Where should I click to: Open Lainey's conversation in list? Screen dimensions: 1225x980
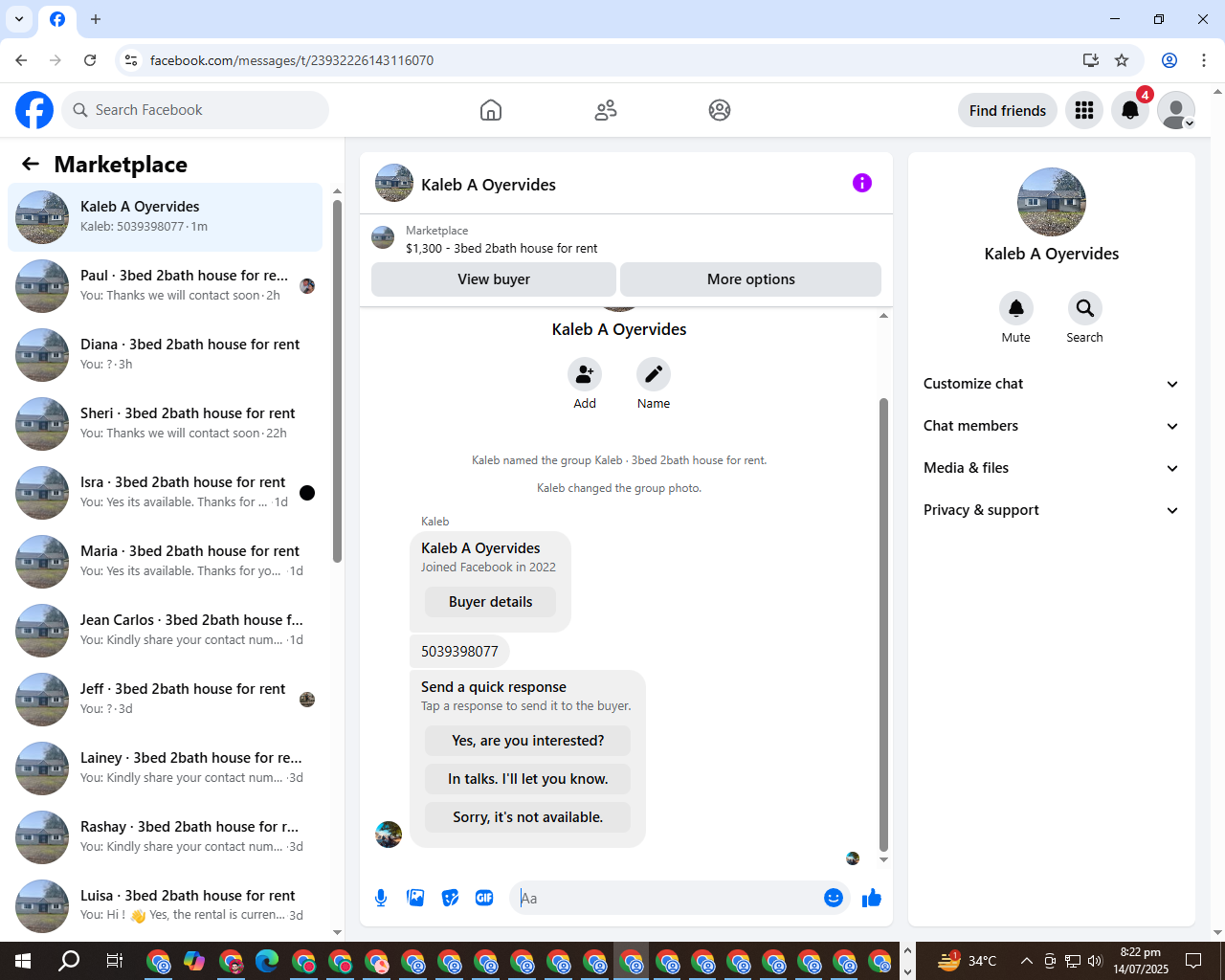click(165, 768)
